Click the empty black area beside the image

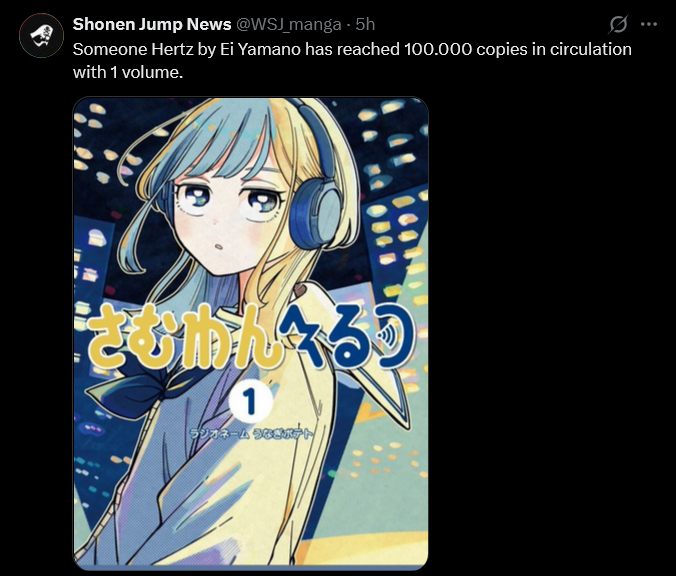(552, 332)
